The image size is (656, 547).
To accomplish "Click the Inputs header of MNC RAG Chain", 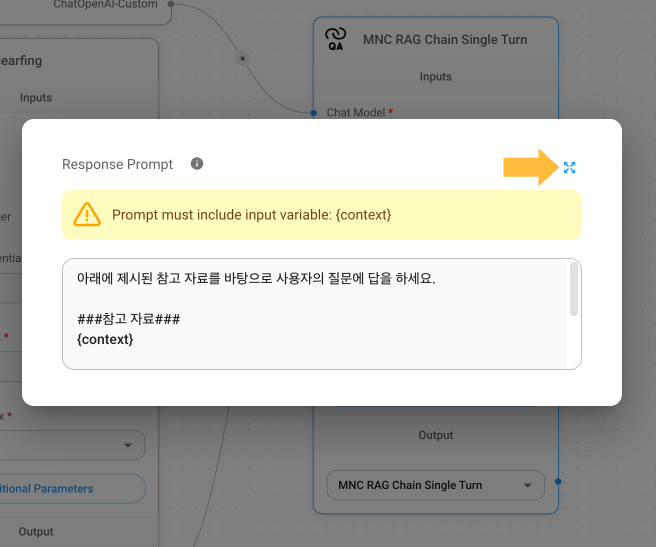I will click(435, 77).
